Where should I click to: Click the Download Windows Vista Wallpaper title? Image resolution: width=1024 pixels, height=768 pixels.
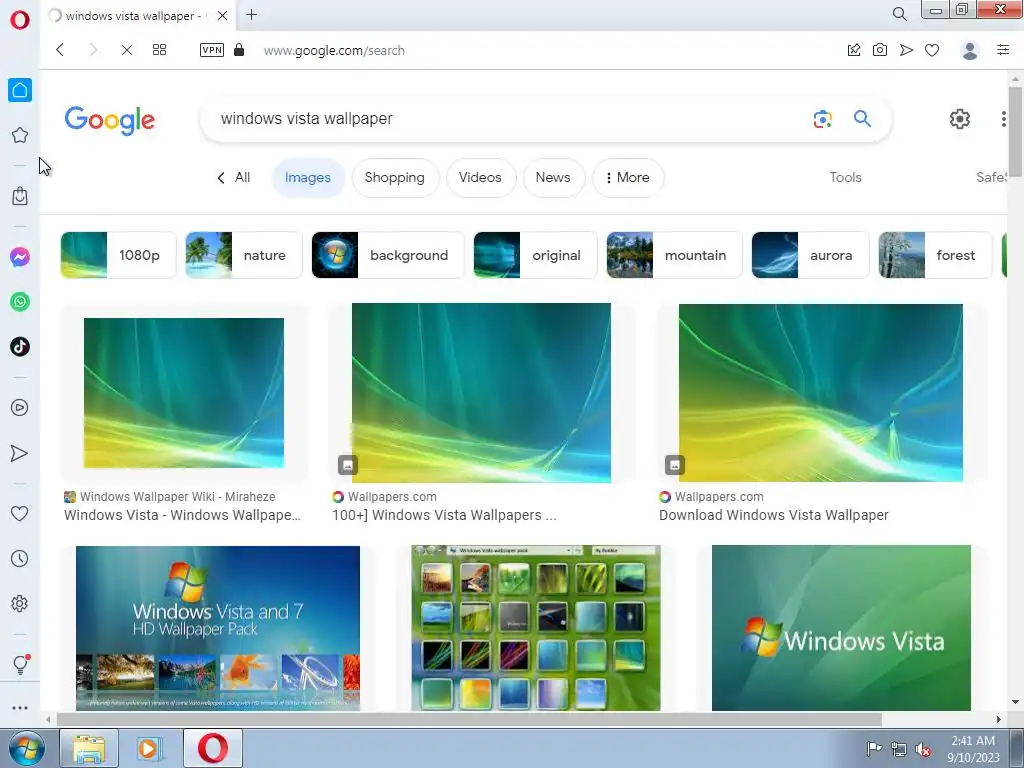point(774,515)
